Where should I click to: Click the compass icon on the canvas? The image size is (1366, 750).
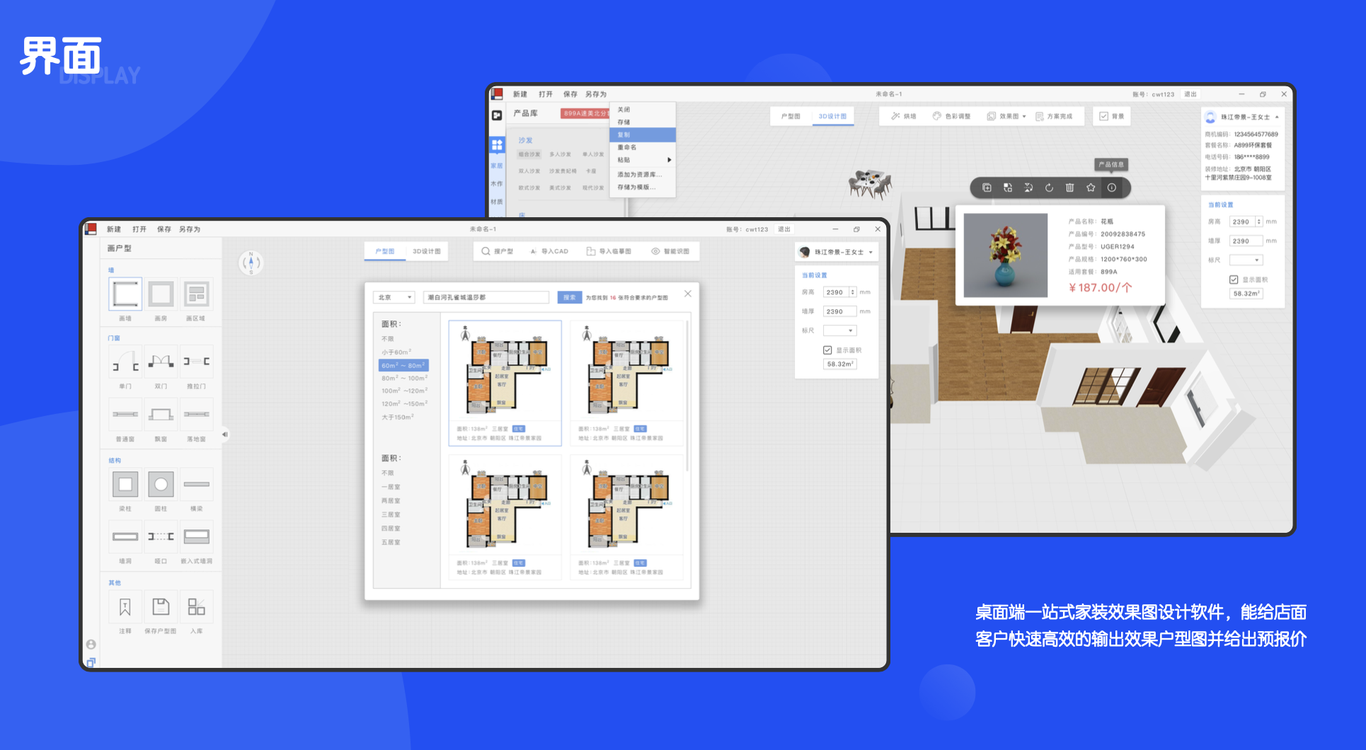click(251, 263)
